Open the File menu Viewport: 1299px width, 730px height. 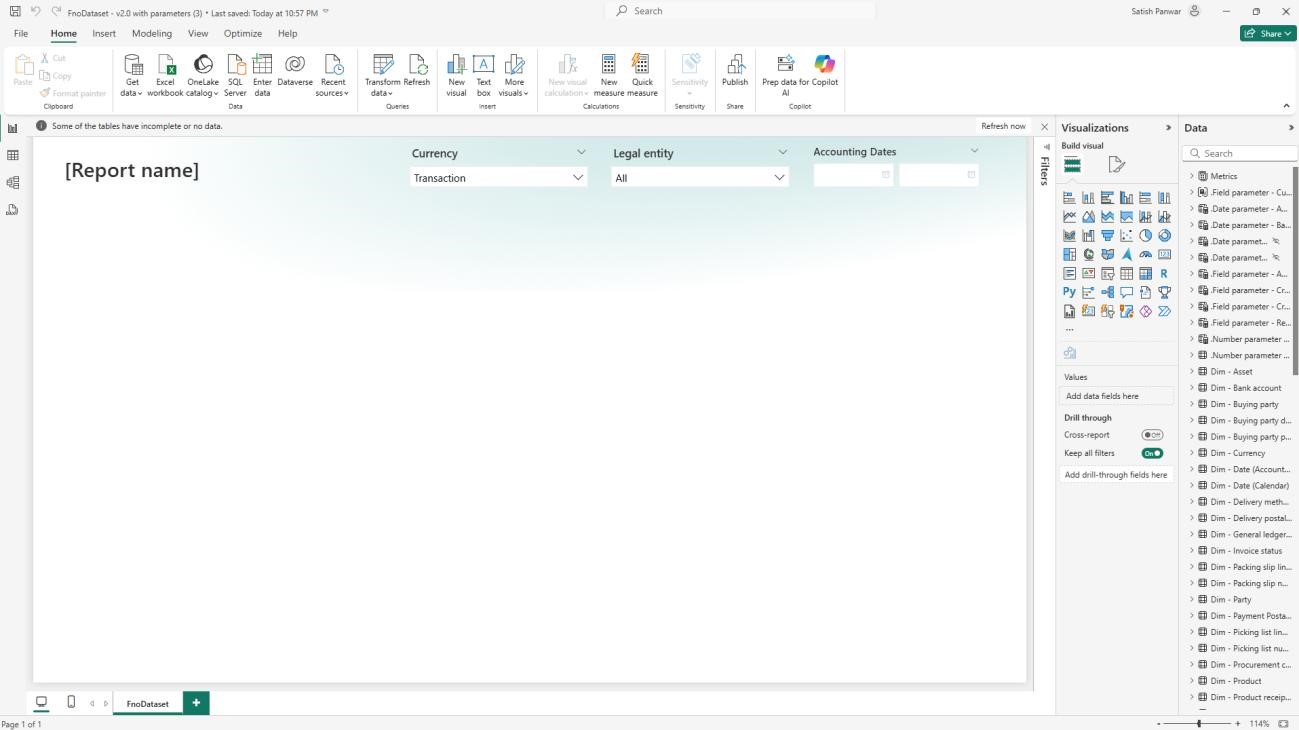(x=21, y=34)
